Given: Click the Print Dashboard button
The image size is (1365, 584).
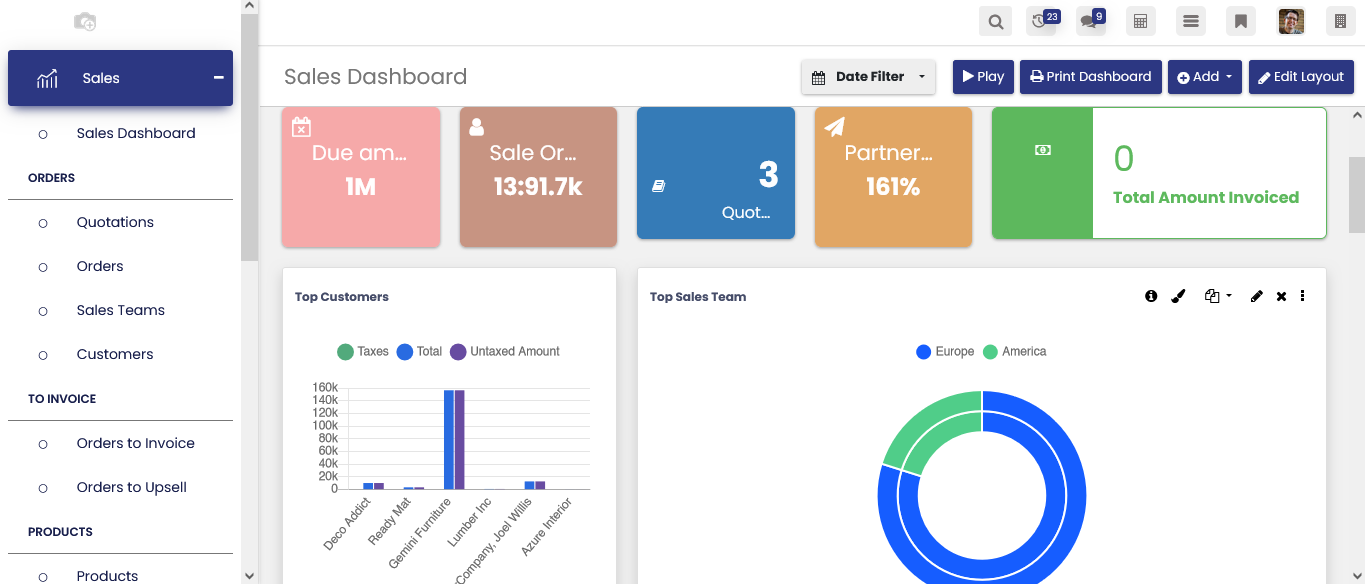Looking at the screenshot, I should [1090, 77].
